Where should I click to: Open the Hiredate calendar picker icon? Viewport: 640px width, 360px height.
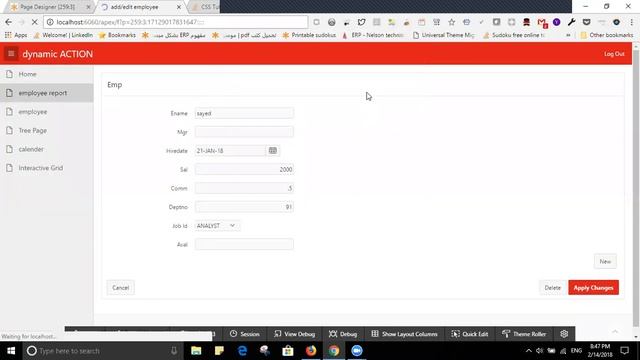pyautogui.click(x=273, y=151)
